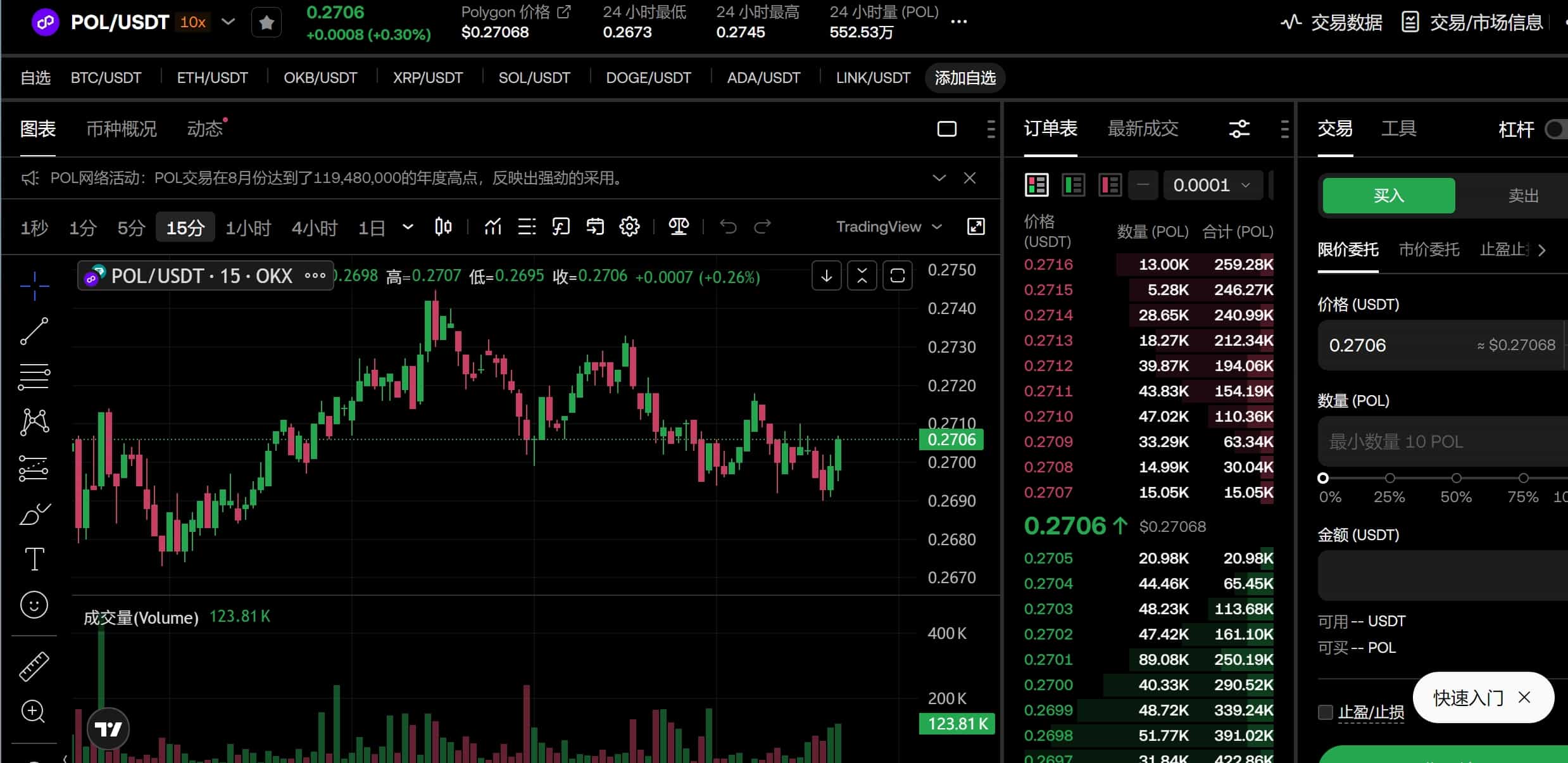Click the TradingView logo on chart

coord(108,729)
